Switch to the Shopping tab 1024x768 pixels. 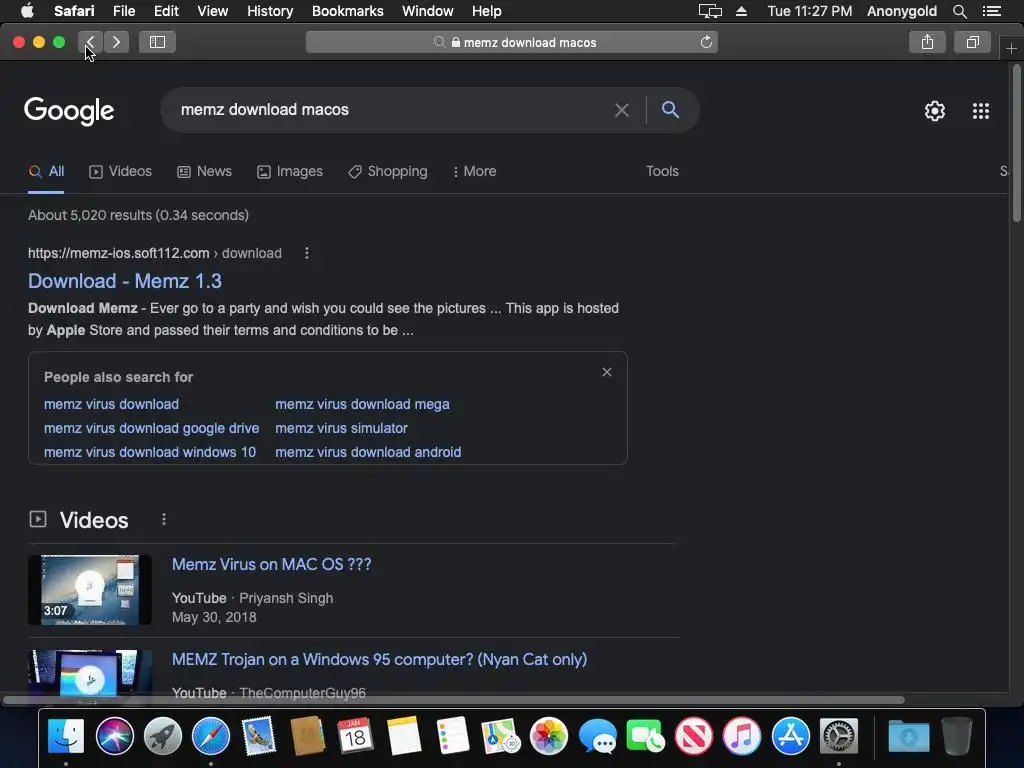tap(388, 172)
